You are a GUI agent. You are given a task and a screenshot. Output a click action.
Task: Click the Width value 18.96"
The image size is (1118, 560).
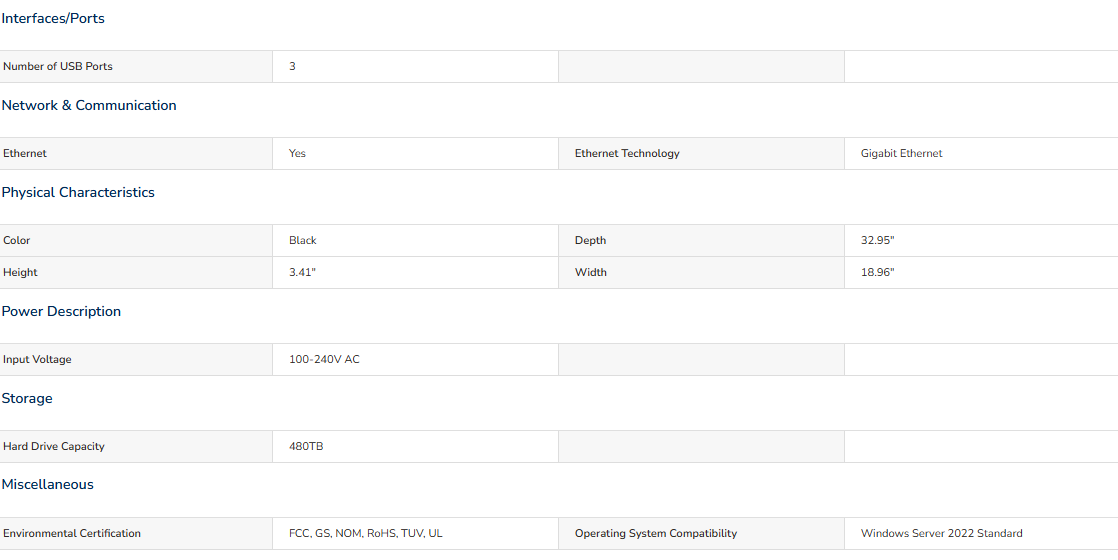877,273
